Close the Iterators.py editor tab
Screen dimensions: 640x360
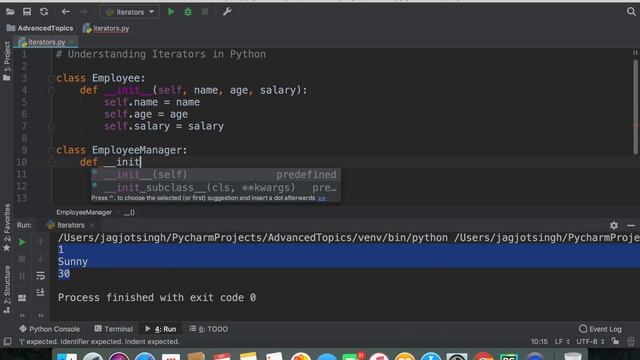[72, 42]
